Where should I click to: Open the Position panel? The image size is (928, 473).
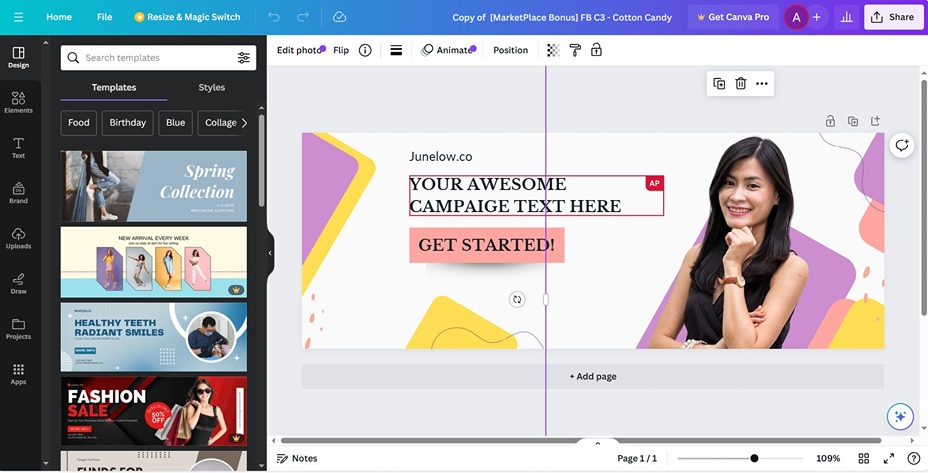tap(510, 50)
